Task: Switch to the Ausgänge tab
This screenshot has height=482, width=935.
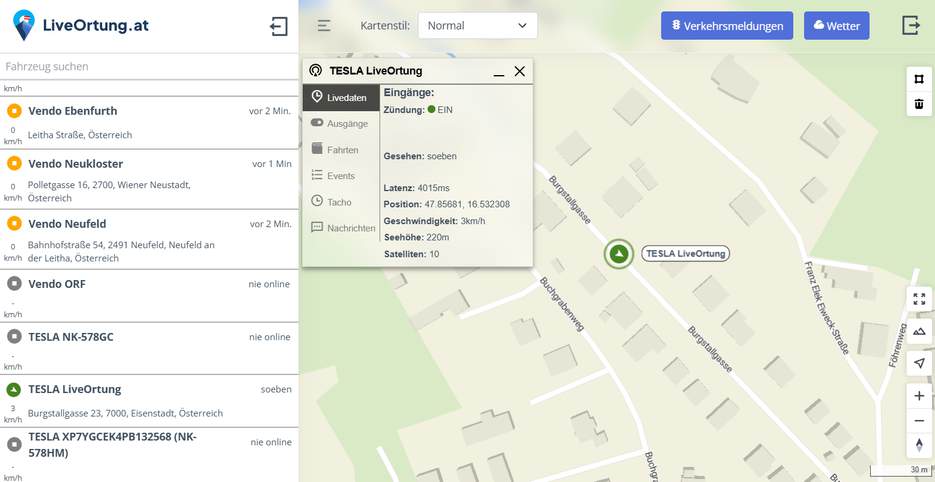Action: (341, 123)
